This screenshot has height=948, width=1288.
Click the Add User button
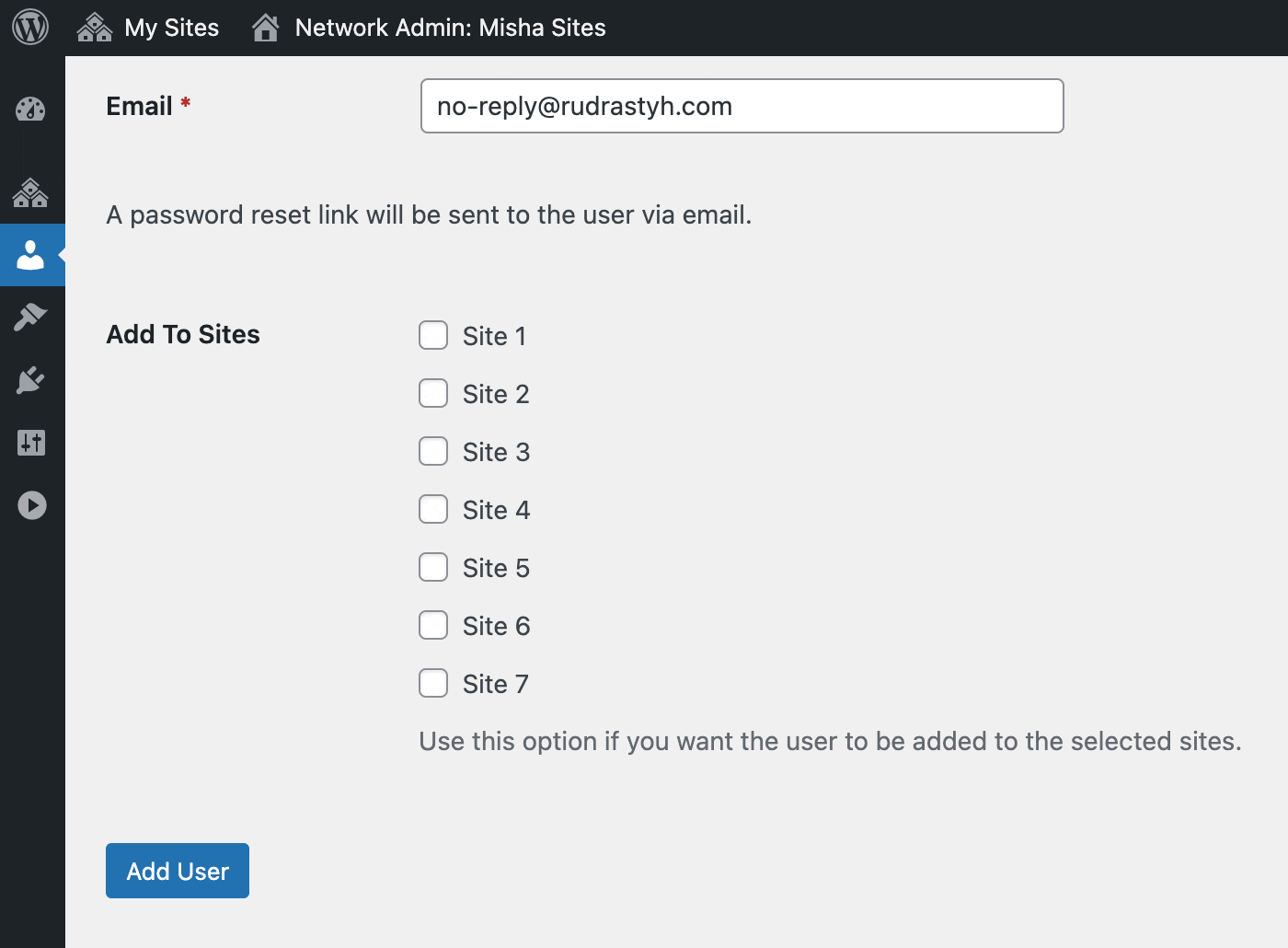[x=178, y=871]
